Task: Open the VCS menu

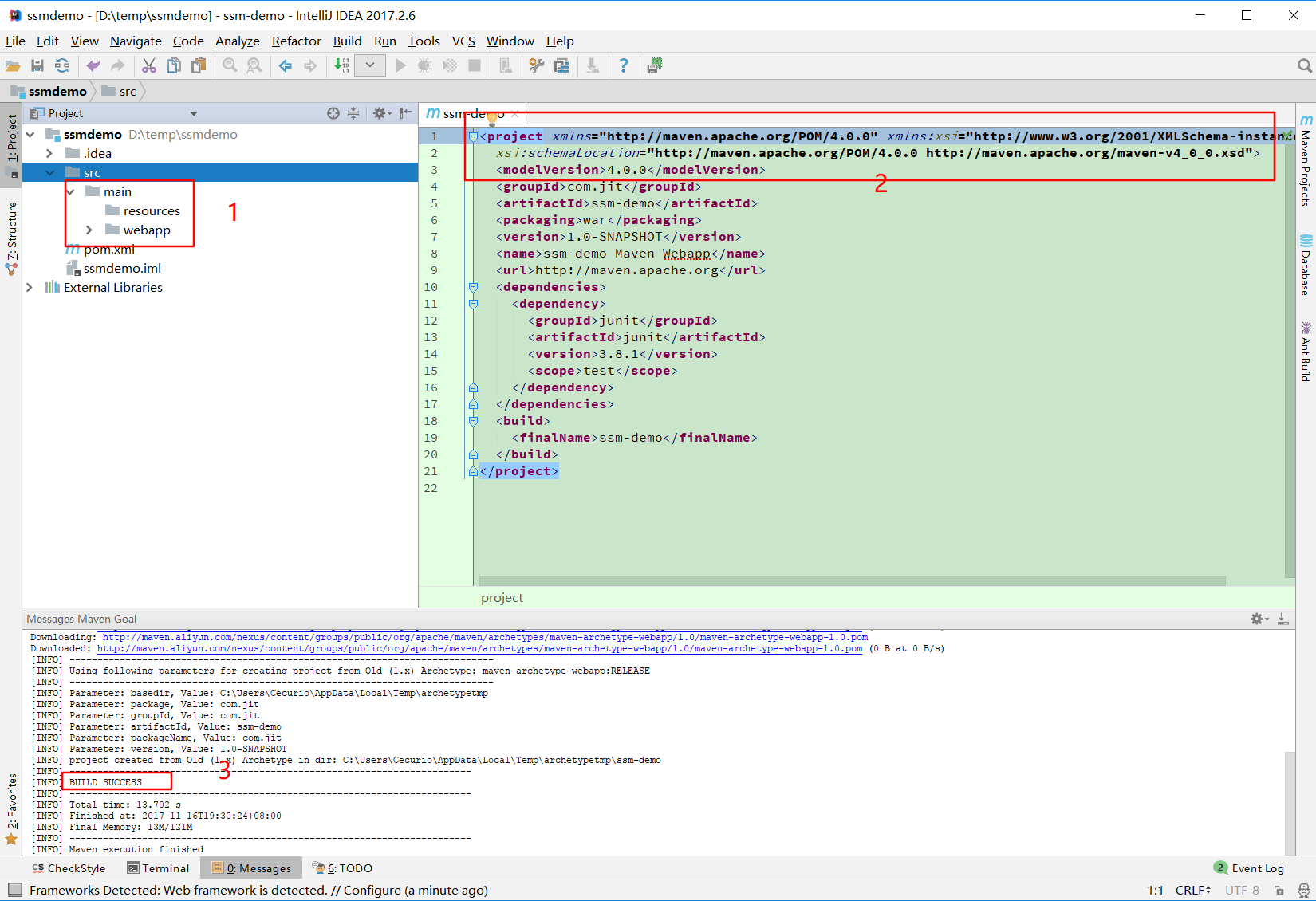Action: [x=463, y=41]
